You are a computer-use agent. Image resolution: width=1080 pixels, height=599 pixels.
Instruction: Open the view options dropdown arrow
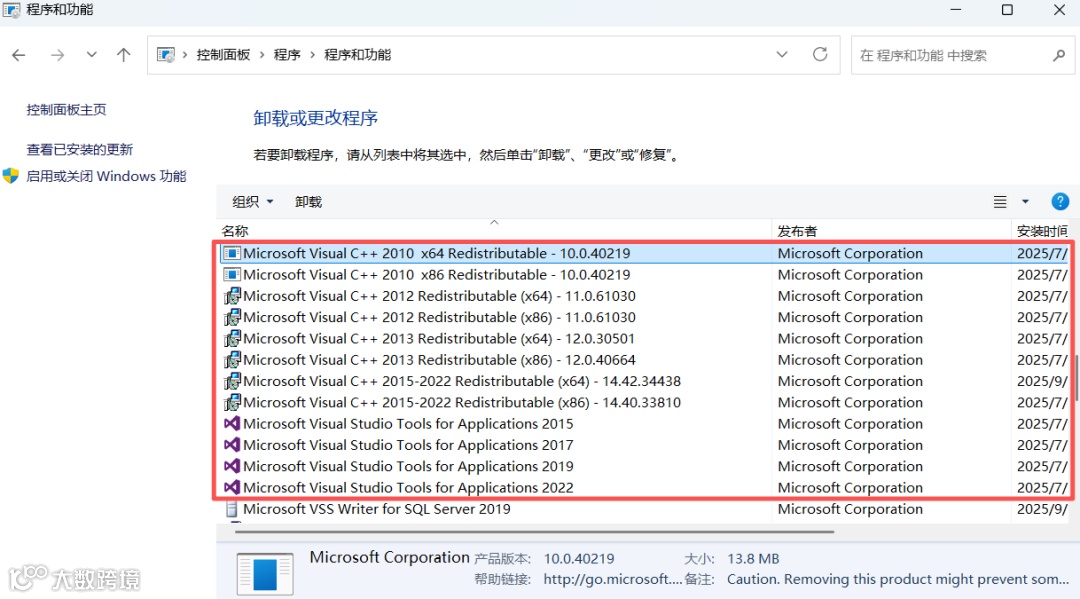click(1025, 202)
